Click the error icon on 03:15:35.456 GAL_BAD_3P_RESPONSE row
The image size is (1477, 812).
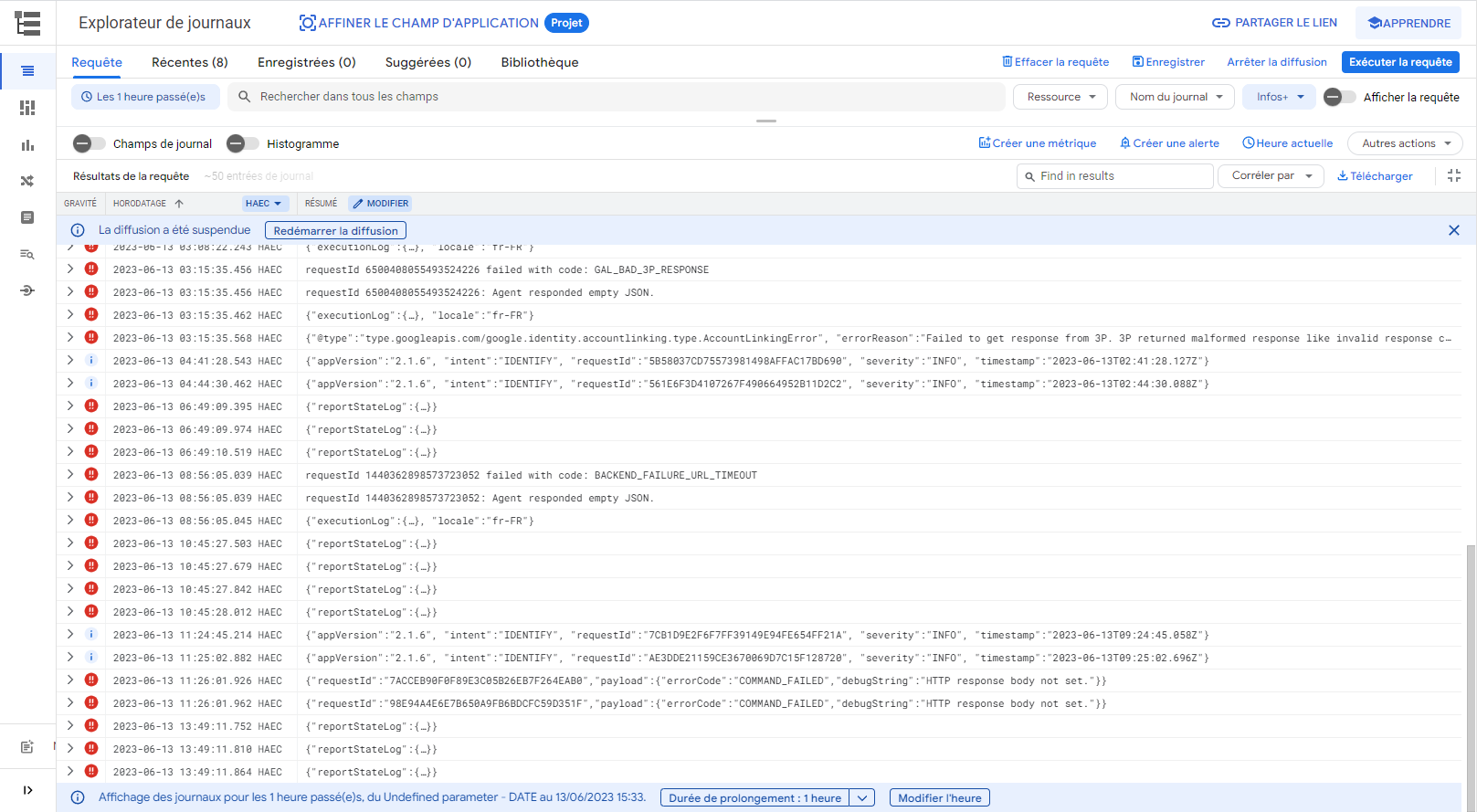click(91, 269)
